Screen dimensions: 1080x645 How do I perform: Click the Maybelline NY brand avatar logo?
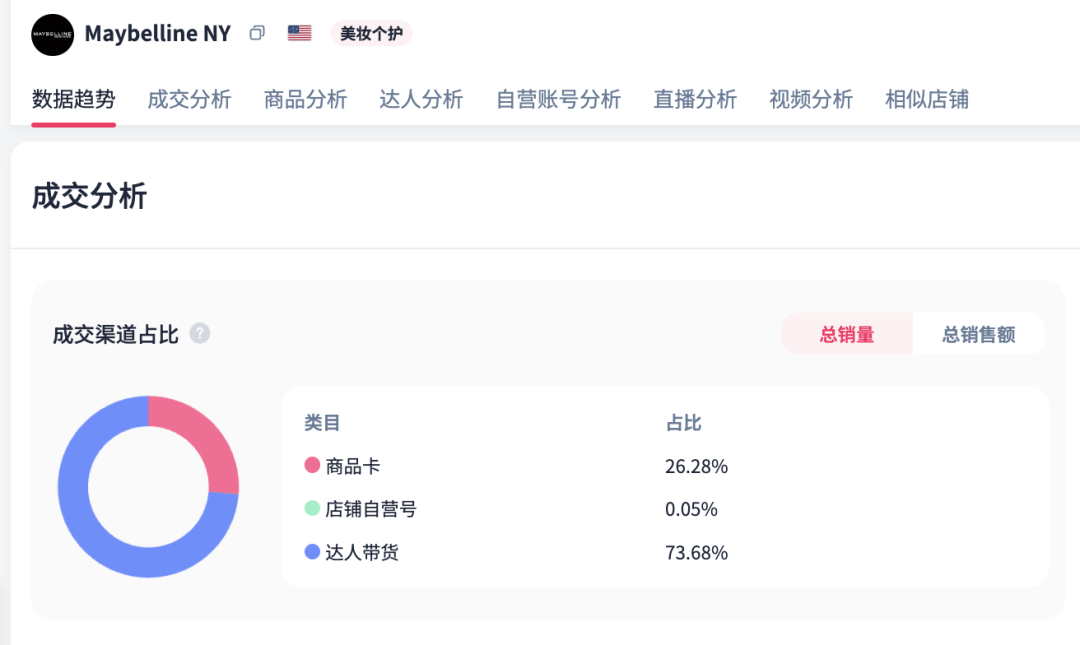coord(52,33)
